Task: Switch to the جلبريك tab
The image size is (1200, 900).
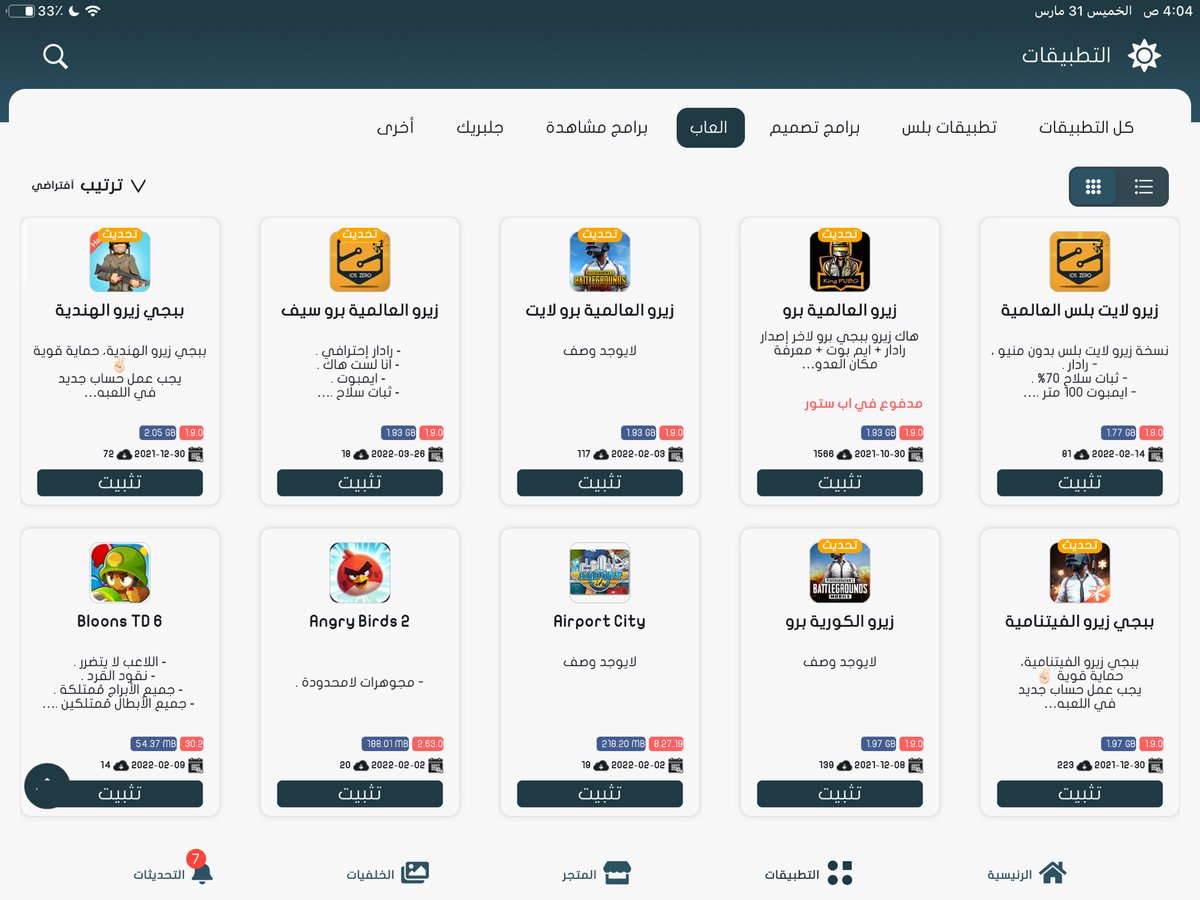Action: pyautogui.click(x=480, y=128)
